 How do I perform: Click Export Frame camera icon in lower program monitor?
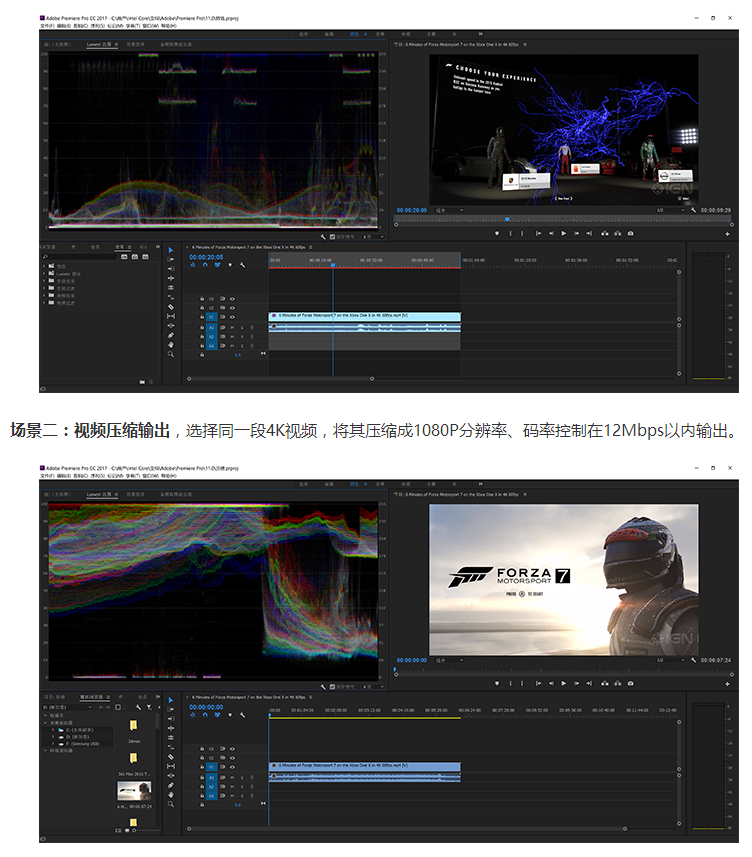631,683
